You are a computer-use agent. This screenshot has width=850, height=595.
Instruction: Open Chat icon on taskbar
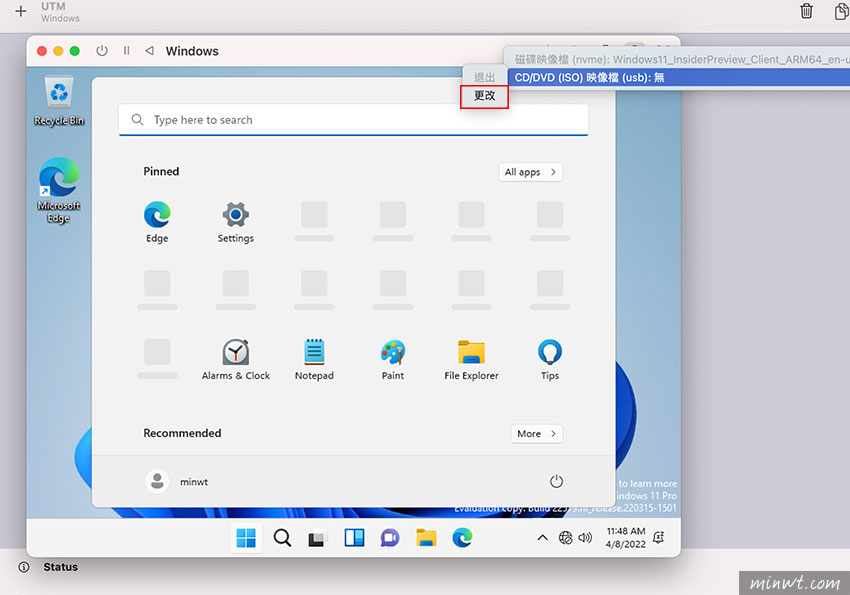click(x=390, y=538)
